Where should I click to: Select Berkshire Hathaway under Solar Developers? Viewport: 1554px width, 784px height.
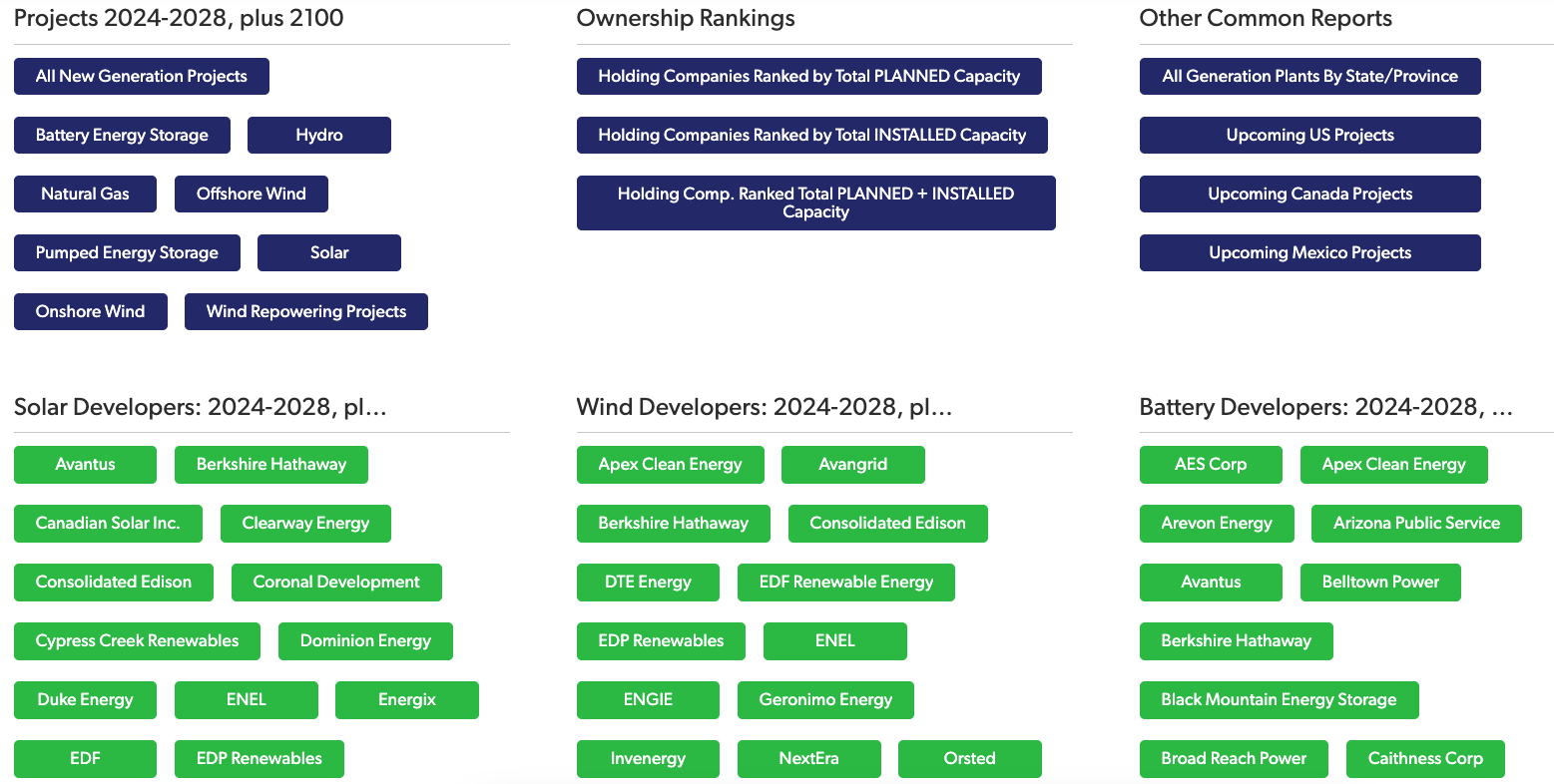point(271,464)
